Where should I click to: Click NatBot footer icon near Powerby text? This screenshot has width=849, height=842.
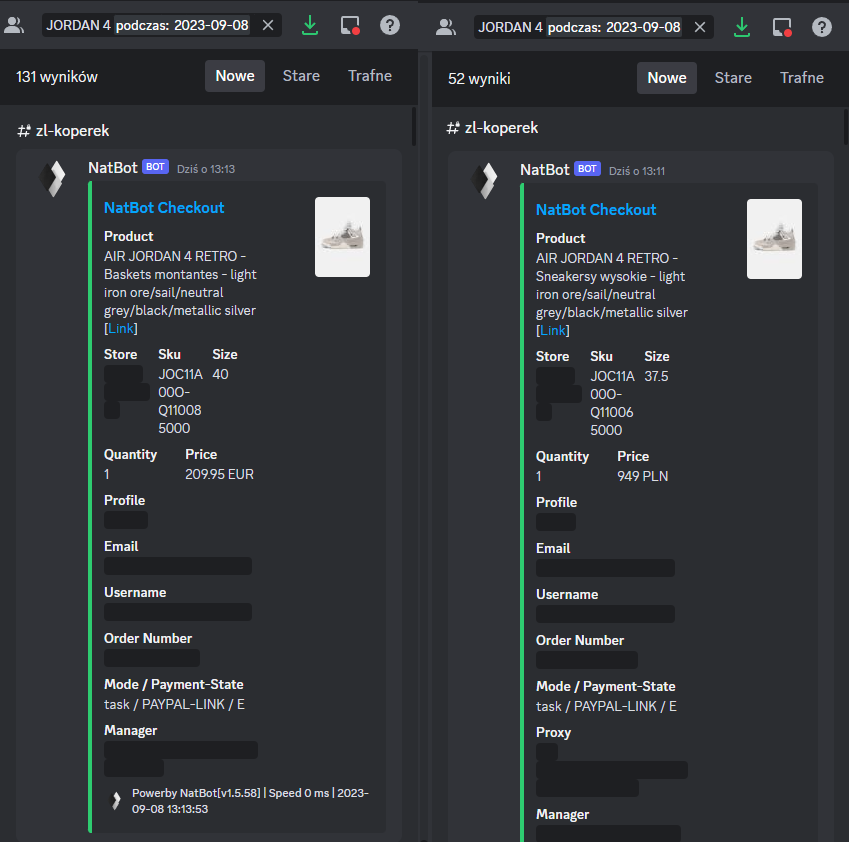(116, 800)
